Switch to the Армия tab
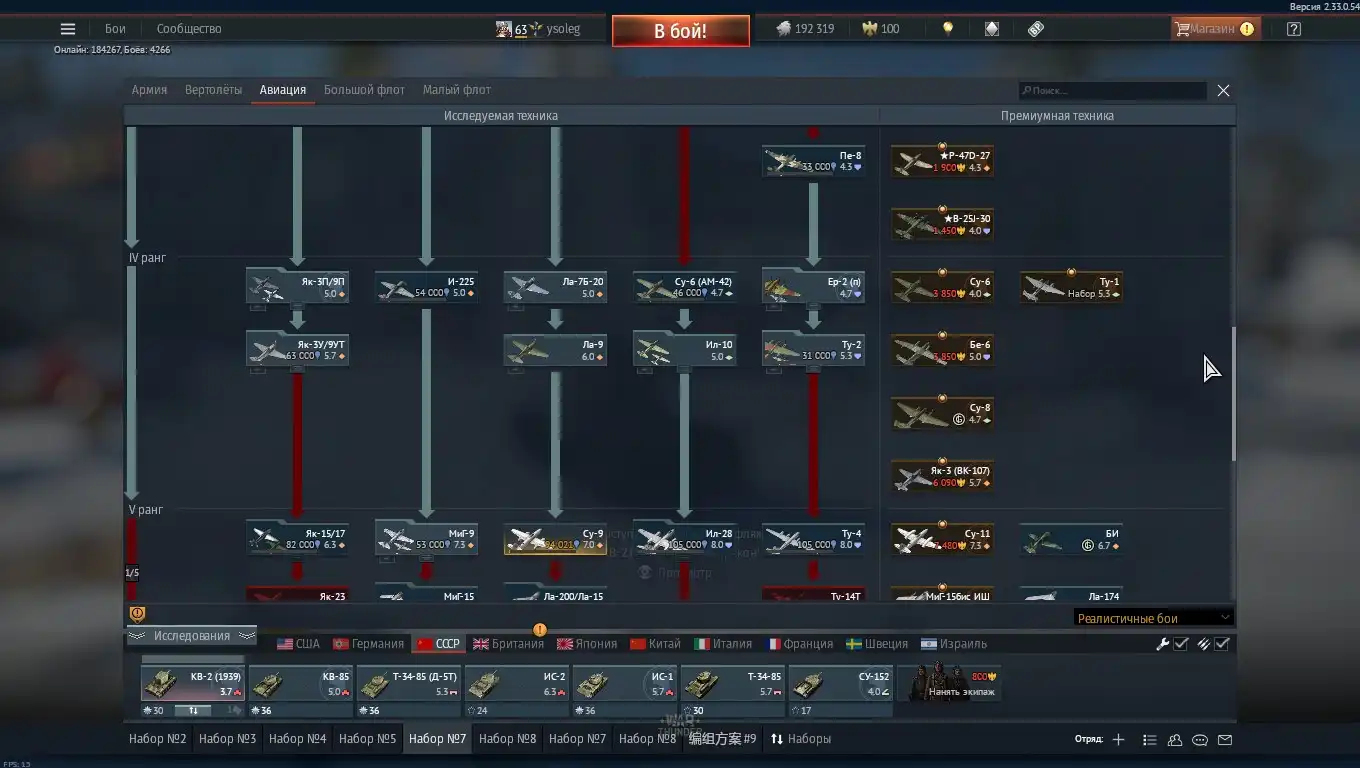Viewport: 1360px width, 768px height. click(x=149, y=90)
